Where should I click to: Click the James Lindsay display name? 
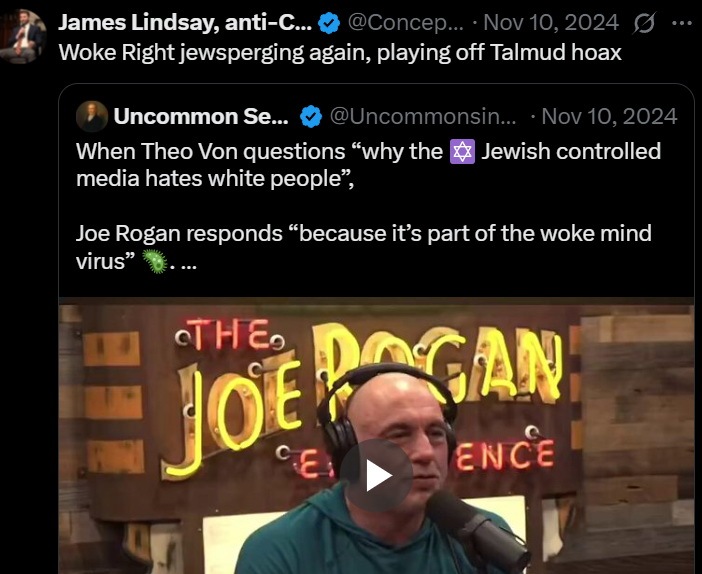tap(185, 22)
